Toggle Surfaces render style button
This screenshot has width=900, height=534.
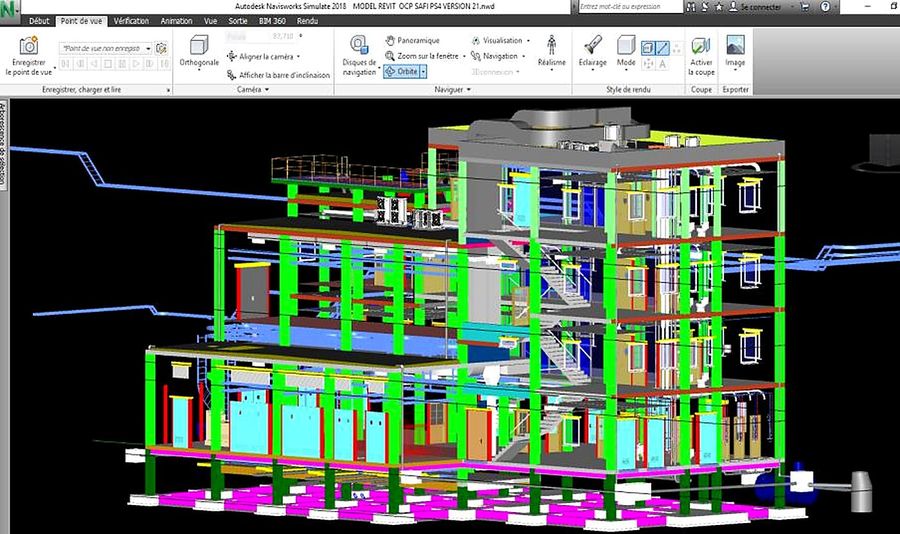coord(647,48)
